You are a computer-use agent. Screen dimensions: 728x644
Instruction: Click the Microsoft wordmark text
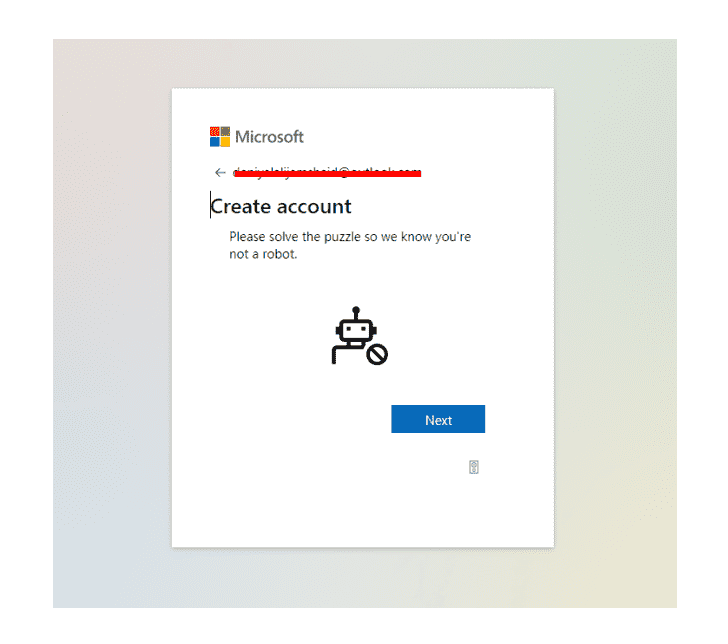269,137
